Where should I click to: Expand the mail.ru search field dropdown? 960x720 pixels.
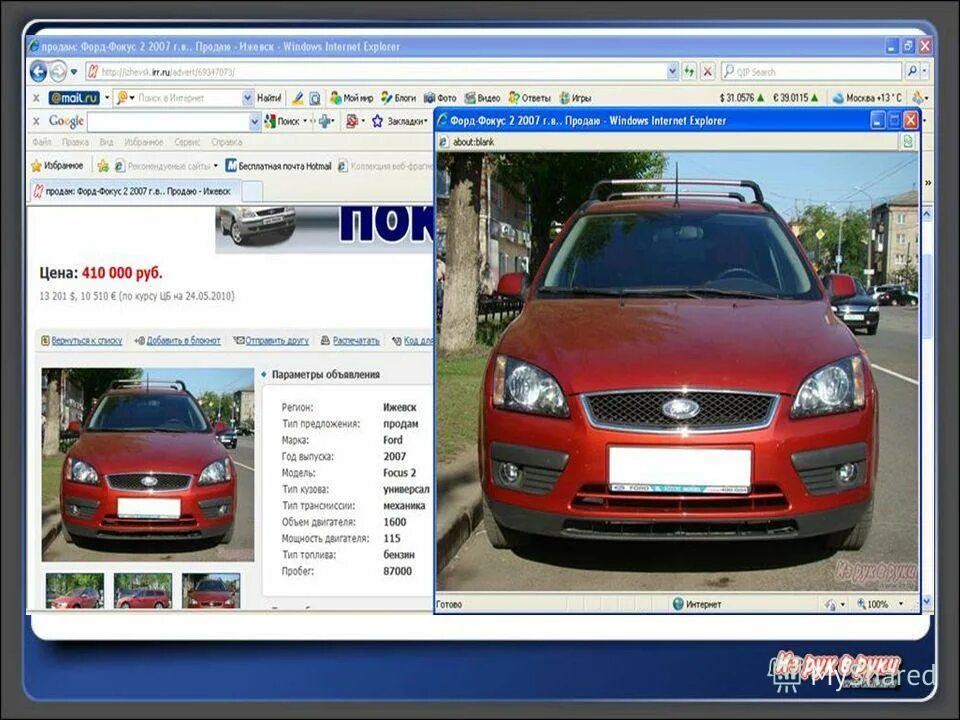click(x=247, y=98)
